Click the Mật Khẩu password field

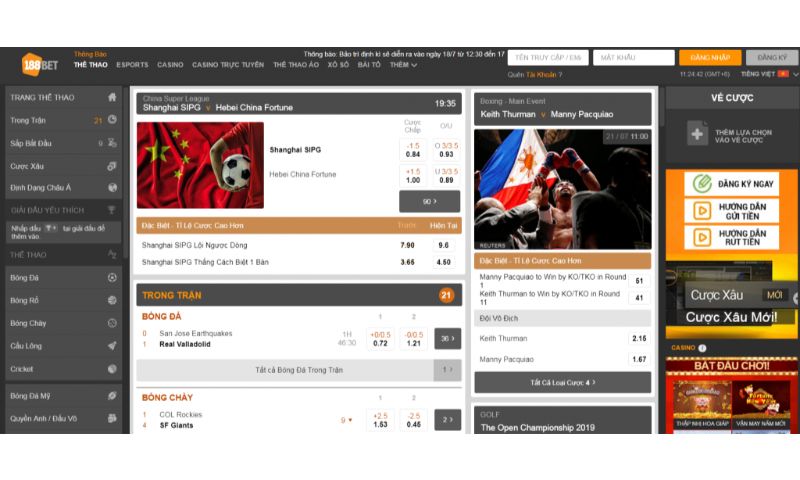[634, 58]
